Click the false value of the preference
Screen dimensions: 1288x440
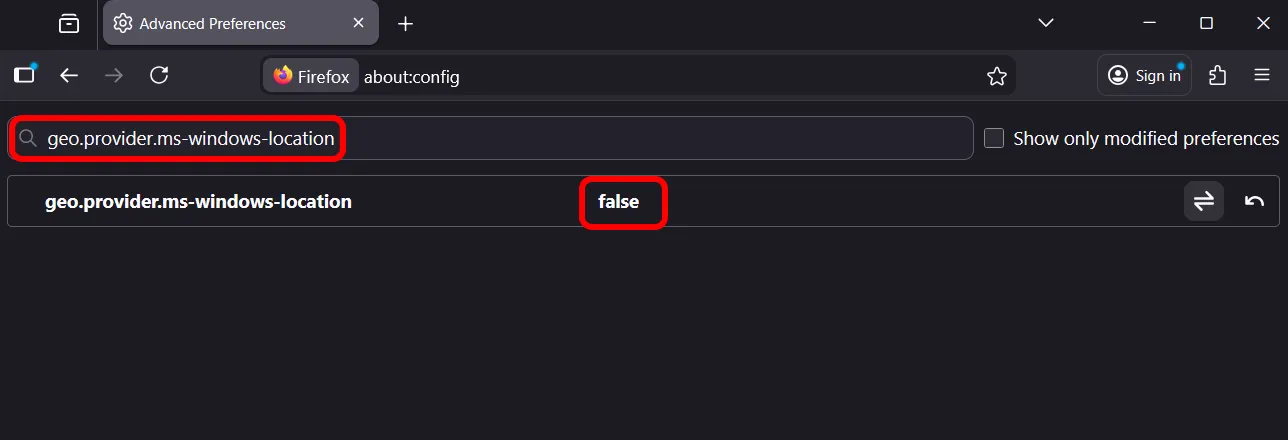click(619, 202)
